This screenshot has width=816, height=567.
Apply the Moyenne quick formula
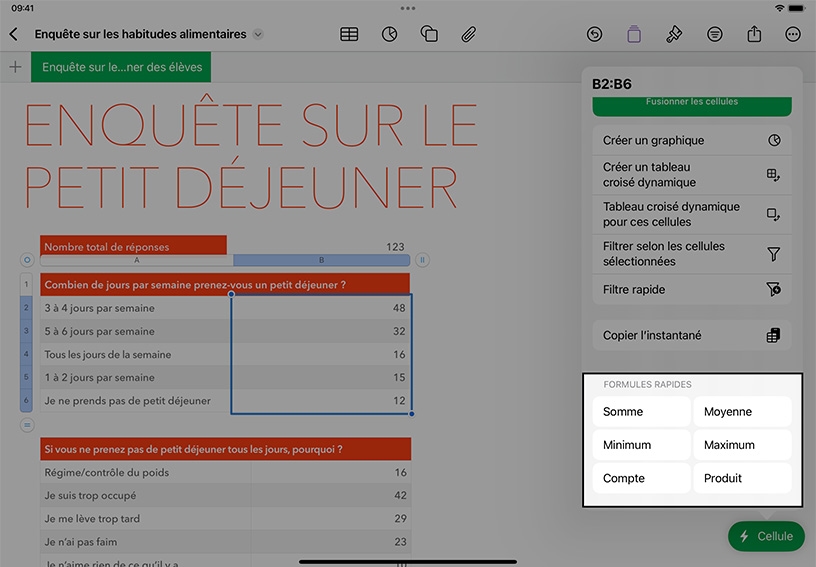(x=742, y=411)
